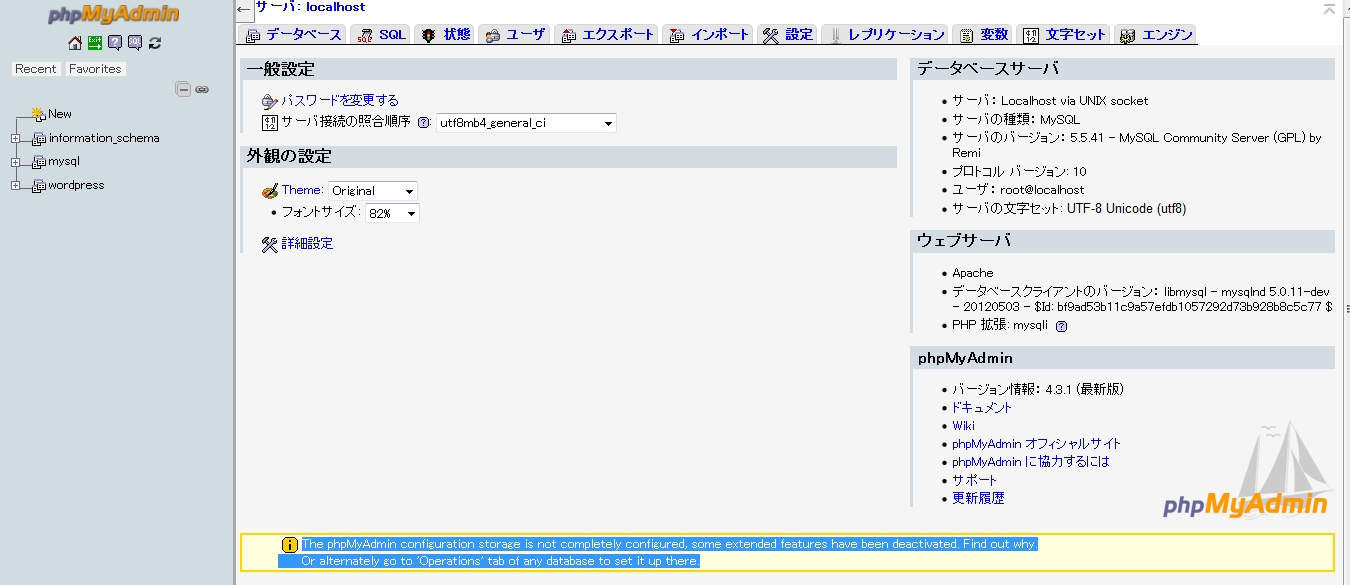Select information_schema database name
The width and height of the screenshot is (1350, 585).
click(x=104, y=139)
